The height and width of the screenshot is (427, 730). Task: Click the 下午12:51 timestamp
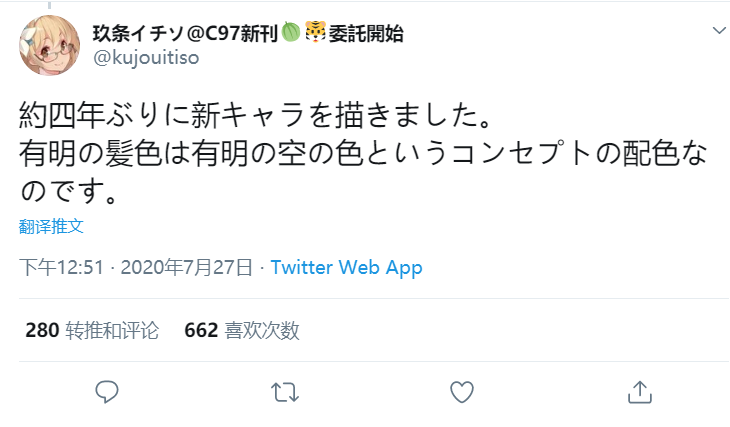click(61, 268)
